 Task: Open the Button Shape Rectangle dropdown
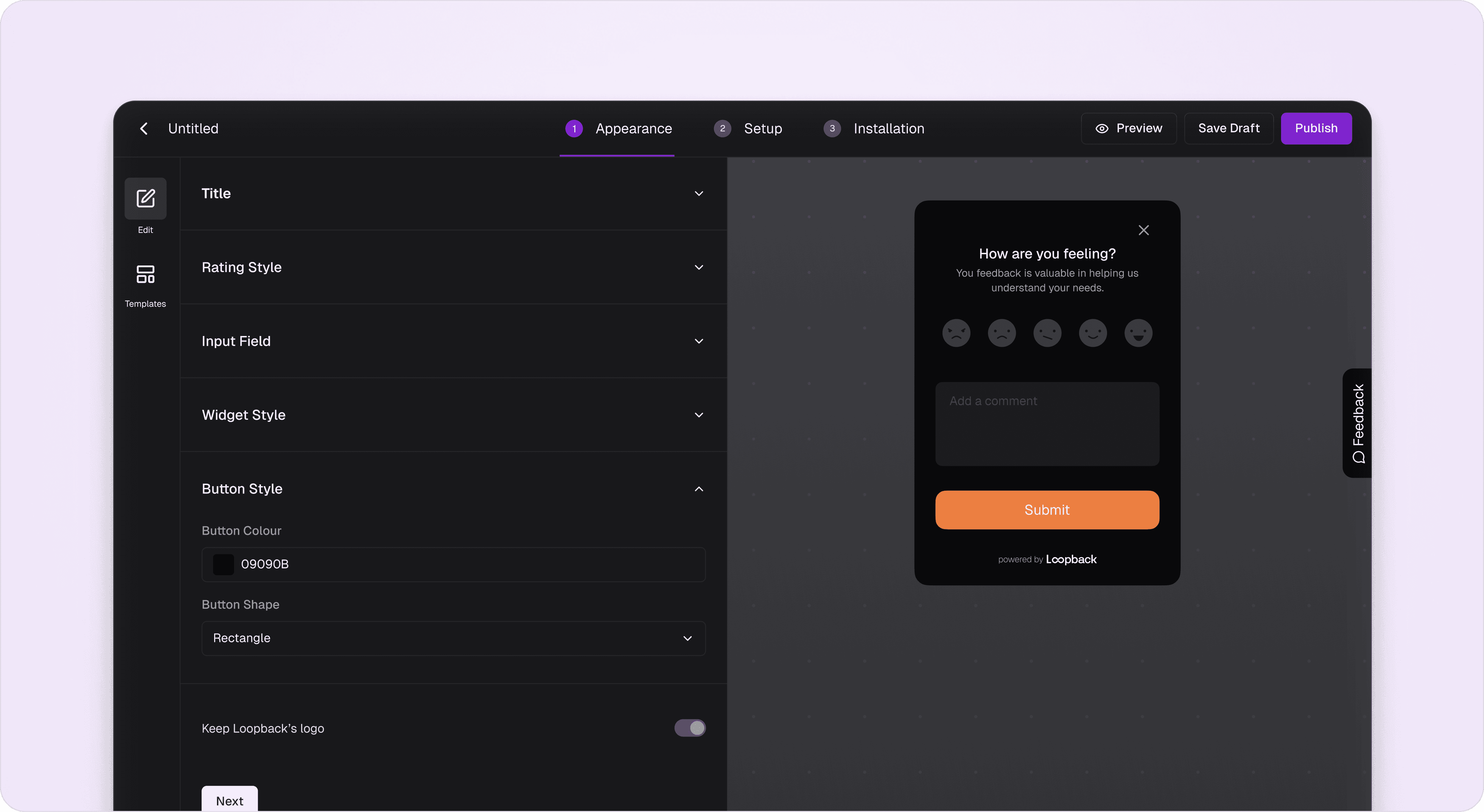(x=453, y=638)
